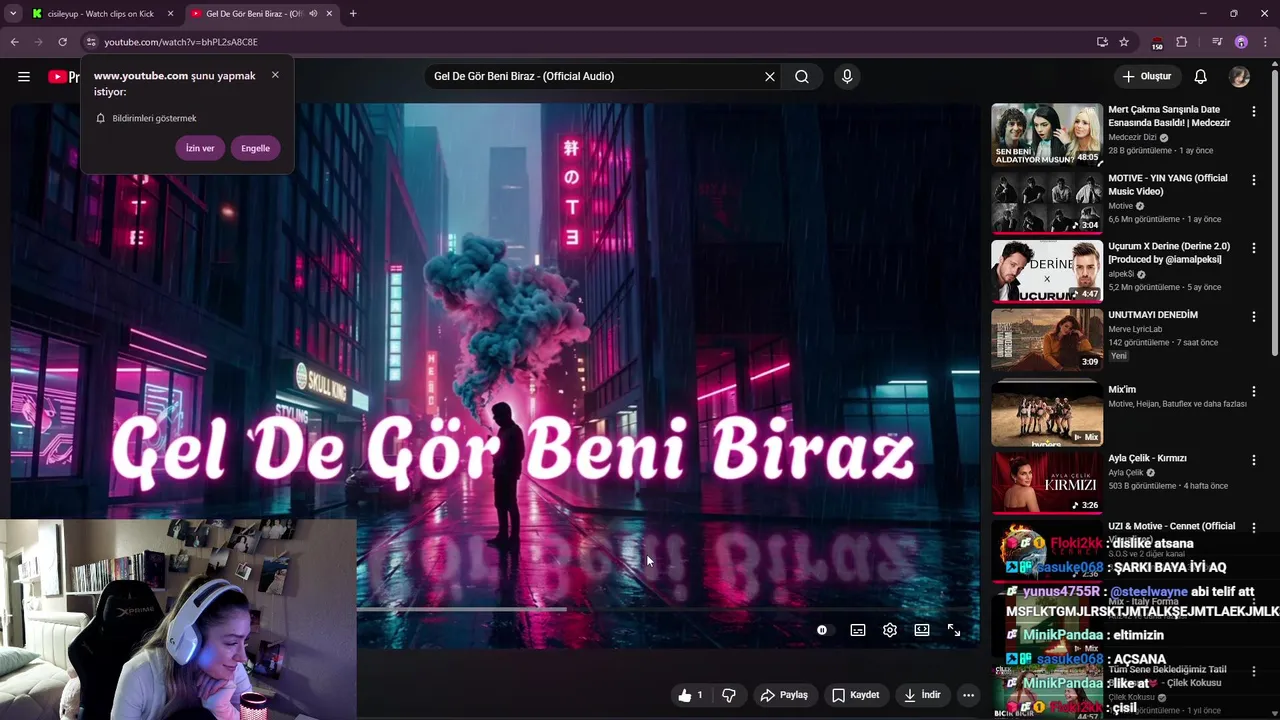Open the tab search dropdown arrow
The image size is (1280, 720).
[x=12, y=14]
